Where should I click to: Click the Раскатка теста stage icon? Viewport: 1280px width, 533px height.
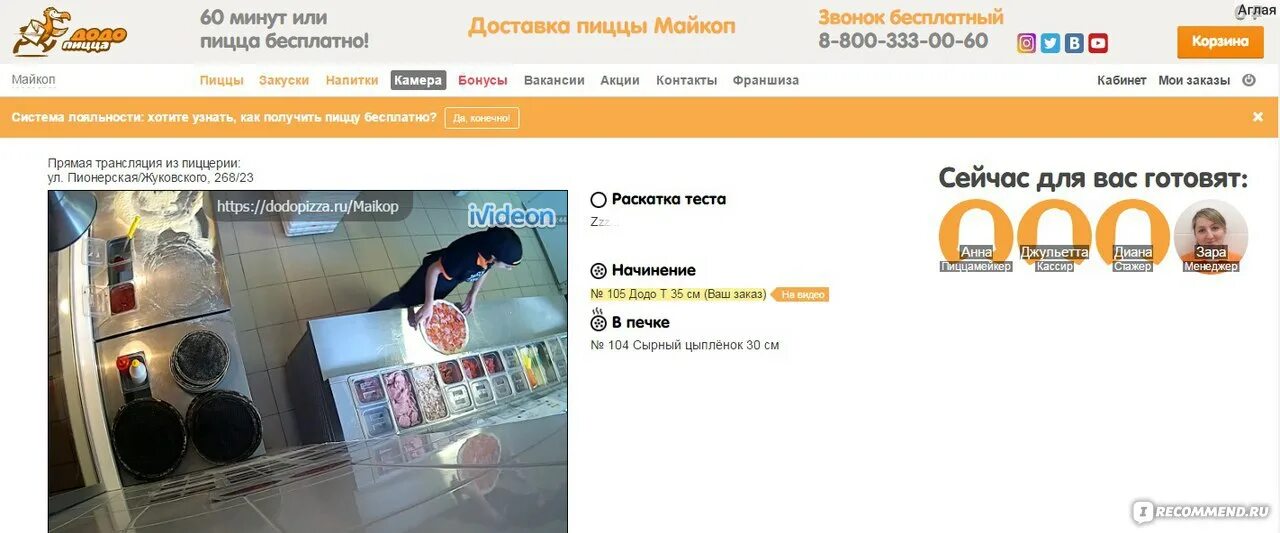point(599,199)
